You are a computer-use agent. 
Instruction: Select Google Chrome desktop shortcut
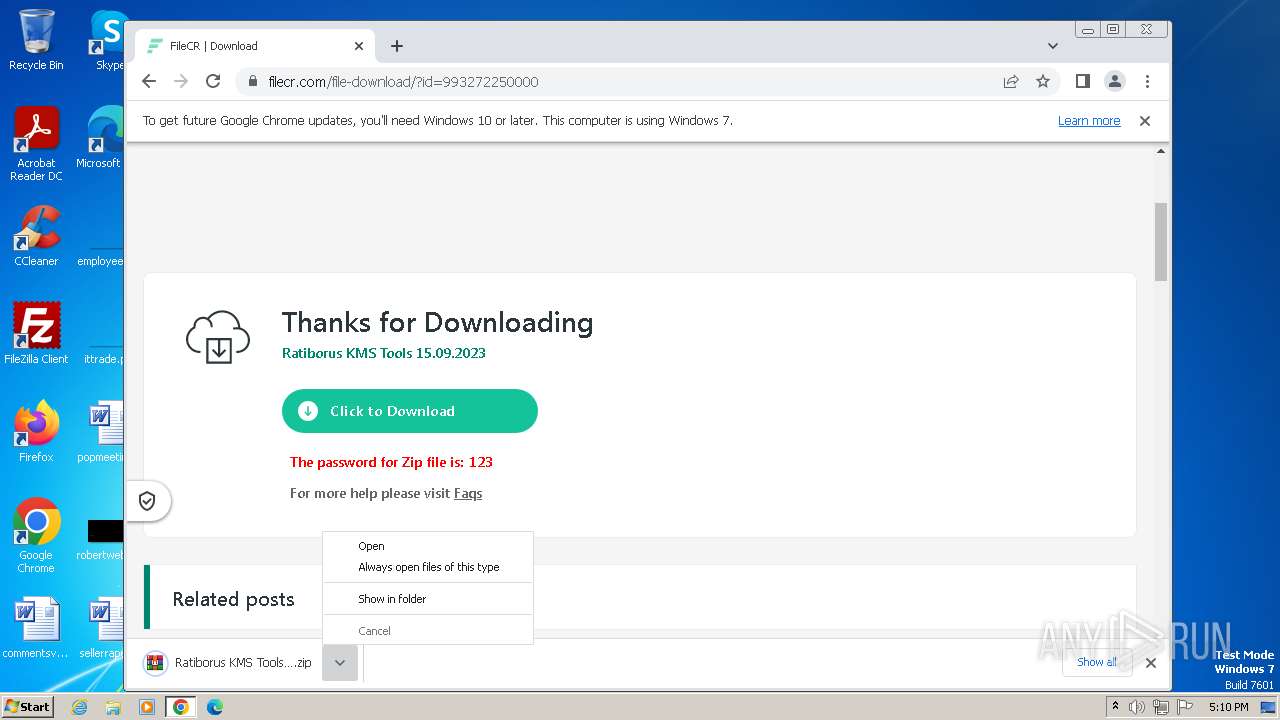(x=36, y=535)
